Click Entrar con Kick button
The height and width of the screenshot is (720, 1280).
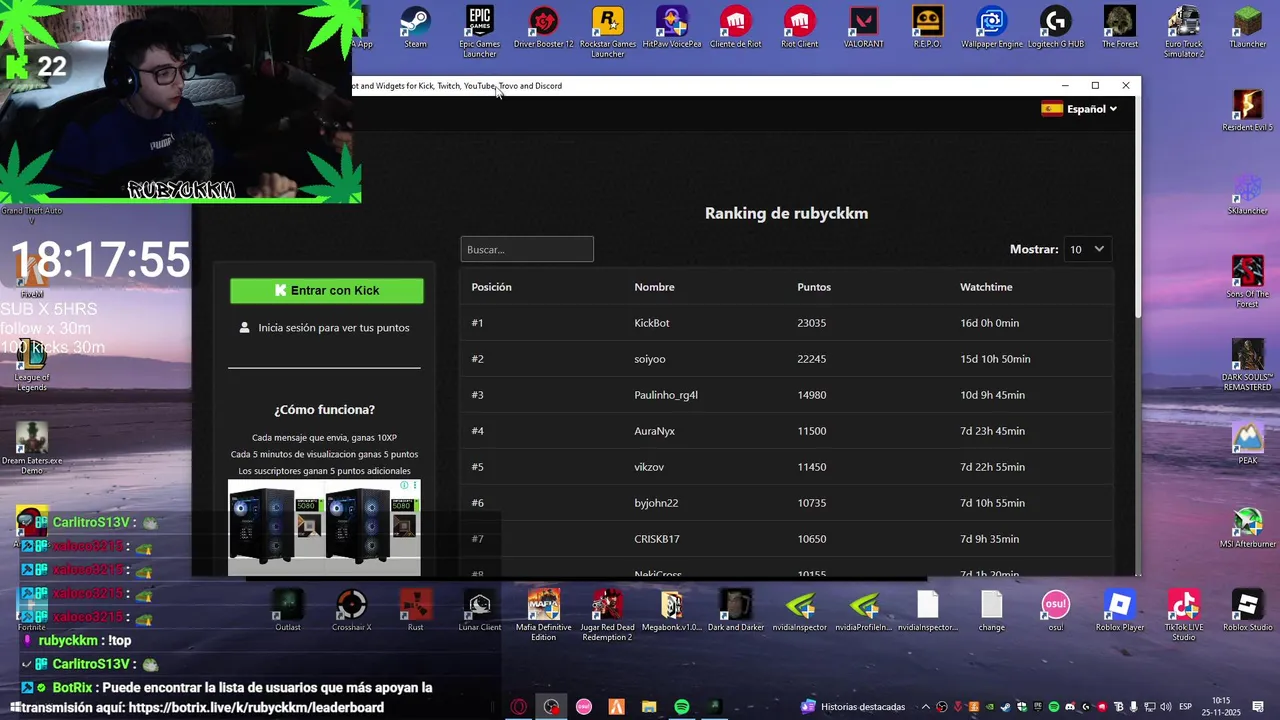coord(327,290)
